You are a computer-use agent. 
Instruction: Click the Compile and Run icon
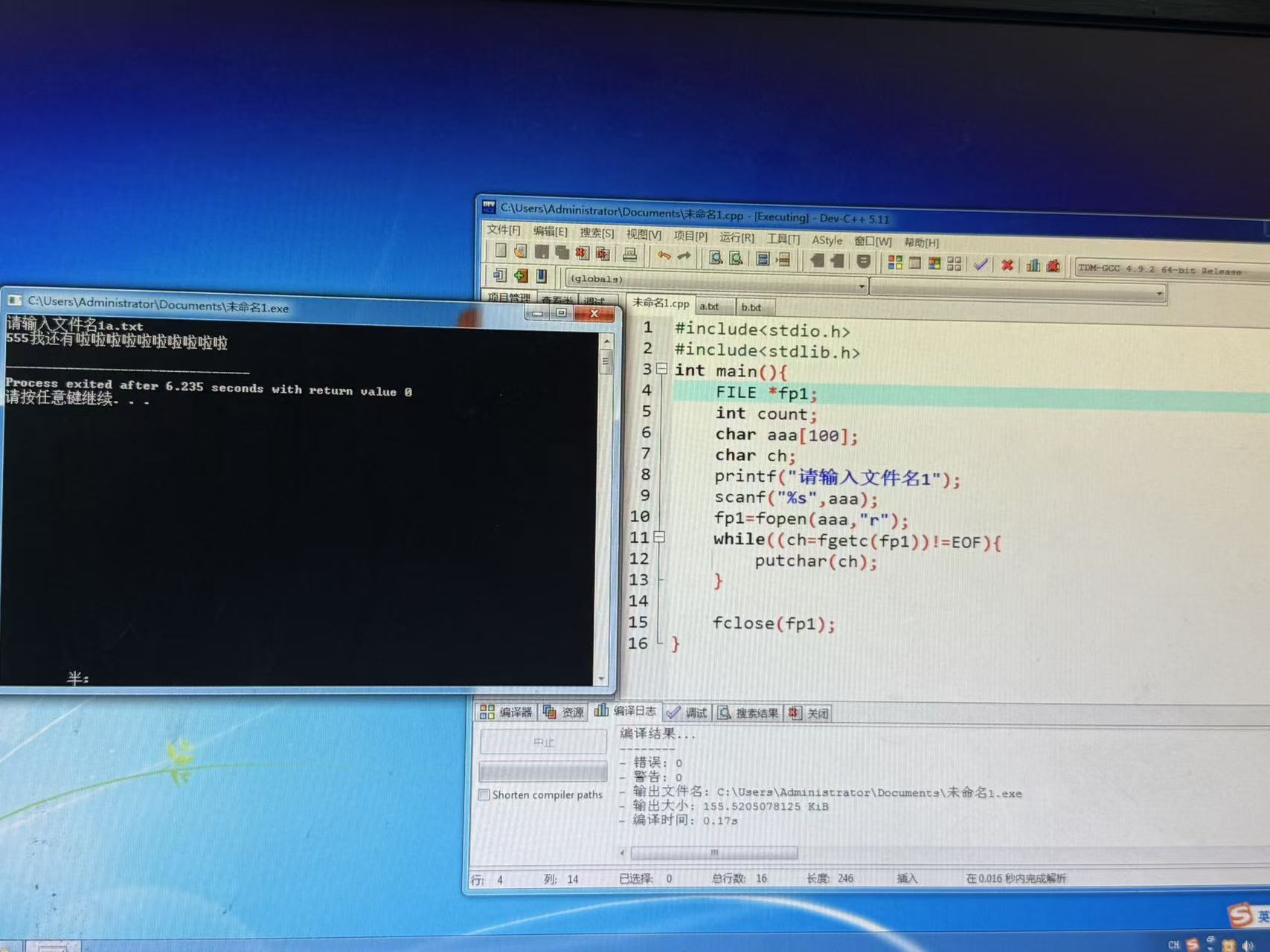pos(934,263)
